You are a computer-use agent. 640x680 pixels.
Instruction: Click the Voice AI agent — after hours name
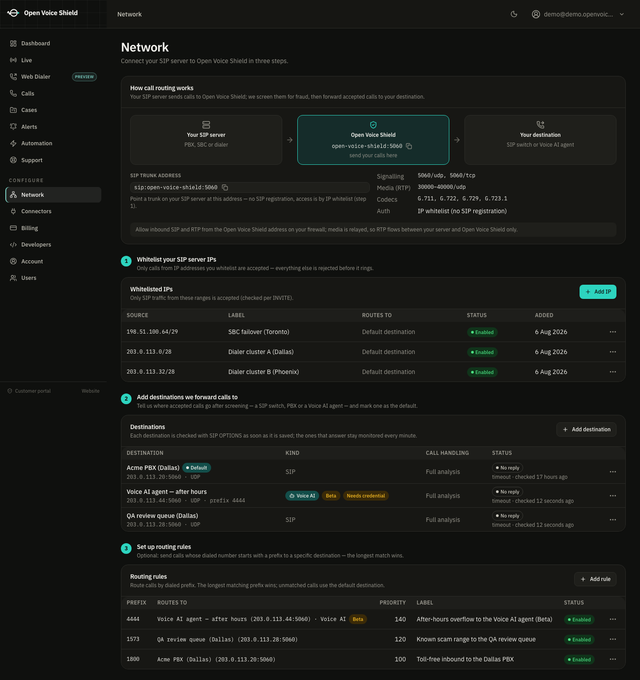tap(167, 492)
